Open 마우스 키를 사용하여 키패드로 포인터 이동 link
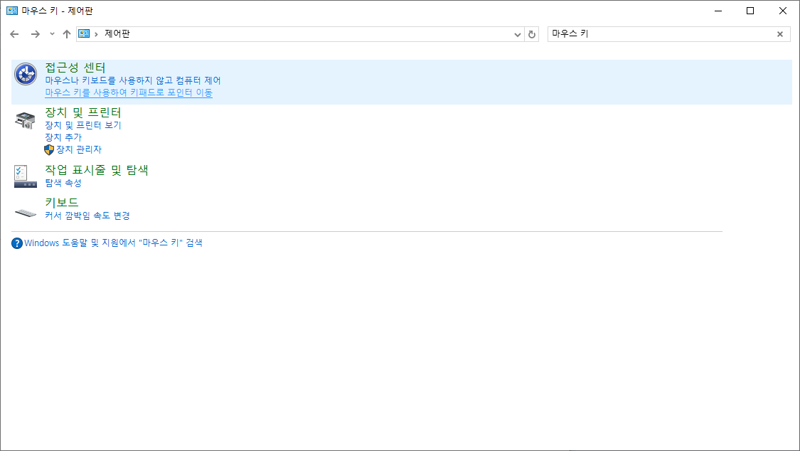This screenshot has width=800, height=451. tap(129, 92)
